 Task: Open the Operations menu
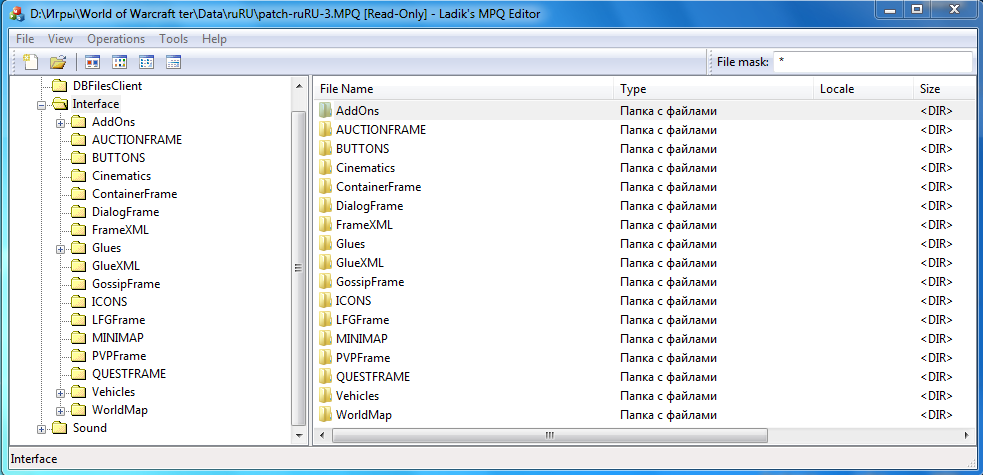116,39
